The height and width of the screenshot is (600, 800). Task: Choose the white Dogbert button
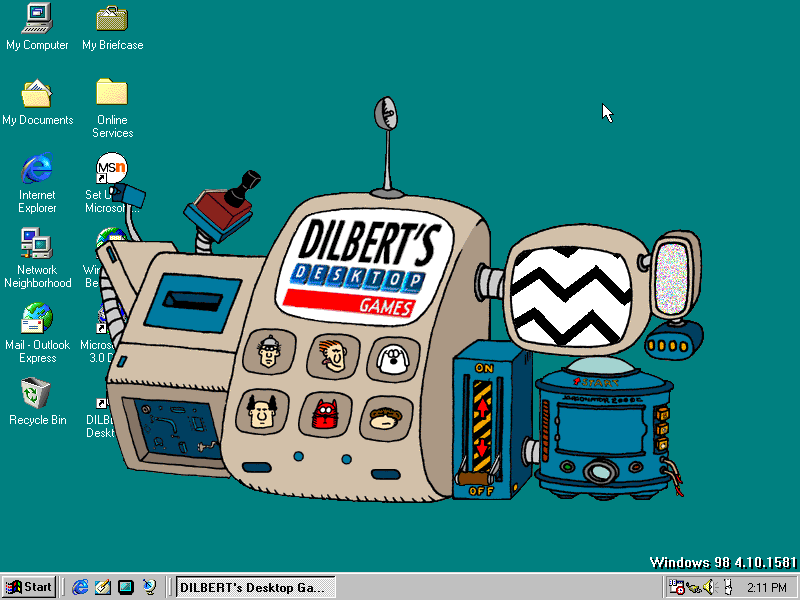pos(393,359)
